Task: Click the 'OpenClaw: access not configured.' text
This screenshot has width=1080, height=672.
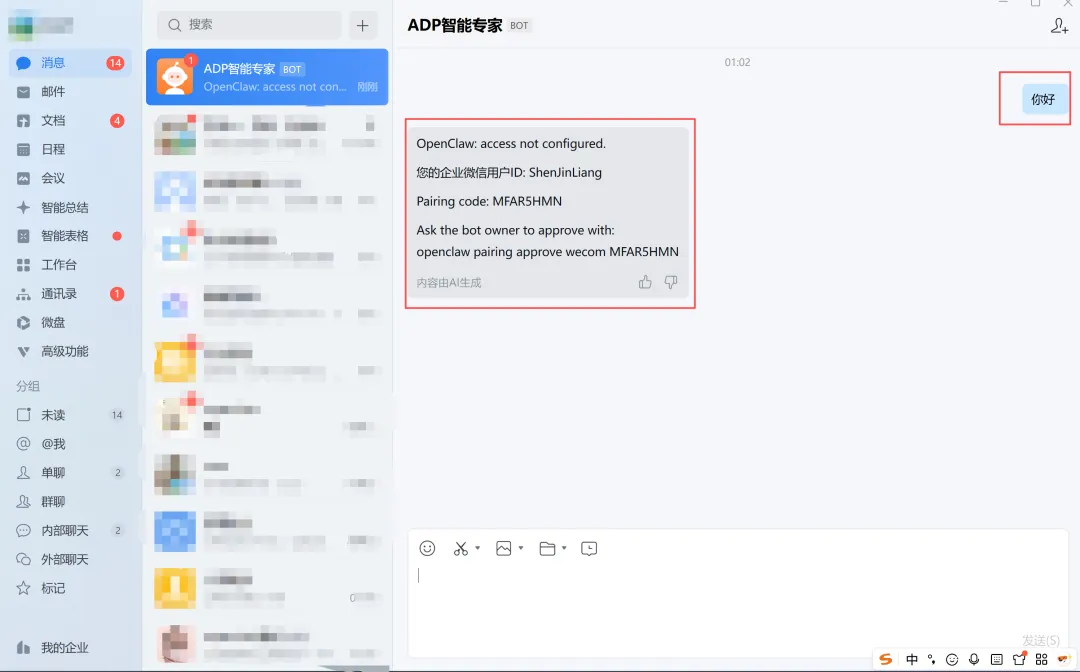Action: pos(511,143)
